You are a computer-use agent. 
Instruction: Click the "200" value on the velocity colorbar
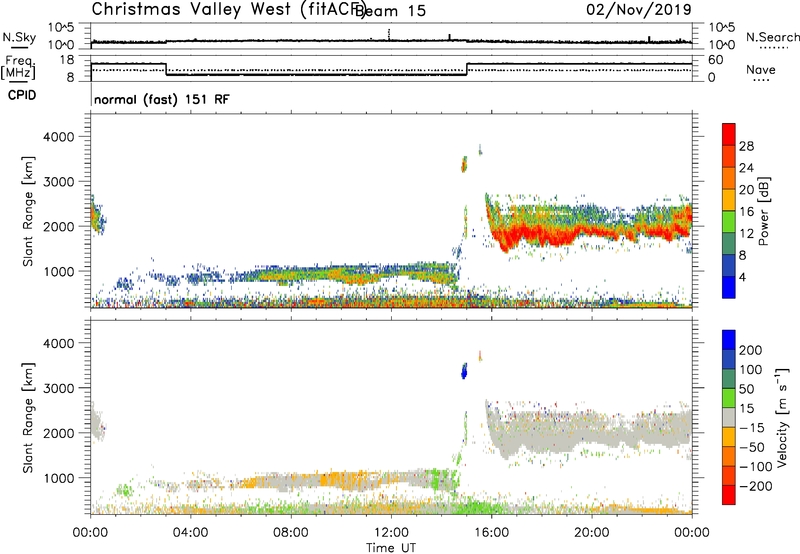coord(750,350)
